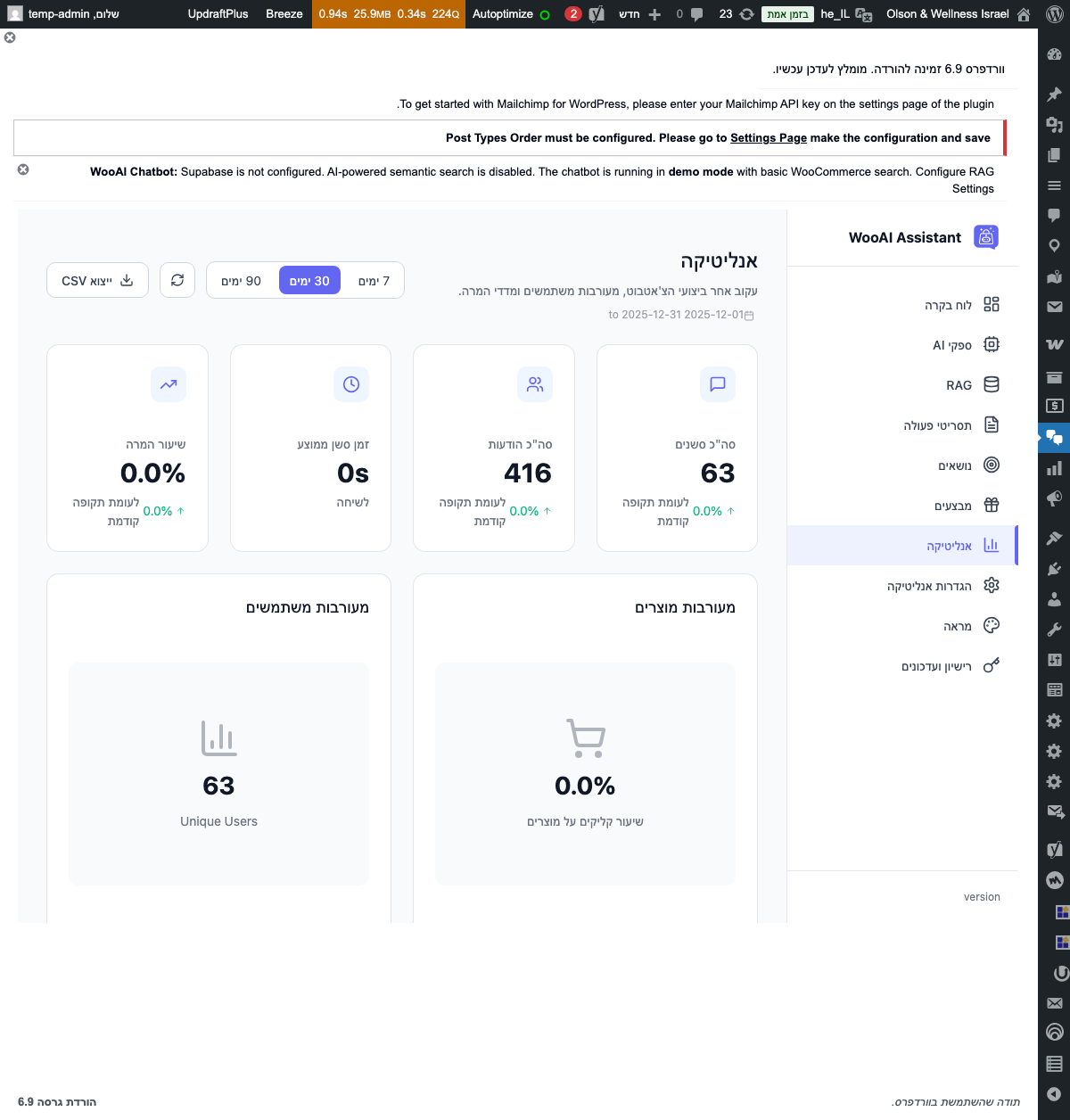1070x1120 pixels.
Task: Dismiss the WooAI Chatbot demo-mode notice
Action: click(x=22, y=169)
